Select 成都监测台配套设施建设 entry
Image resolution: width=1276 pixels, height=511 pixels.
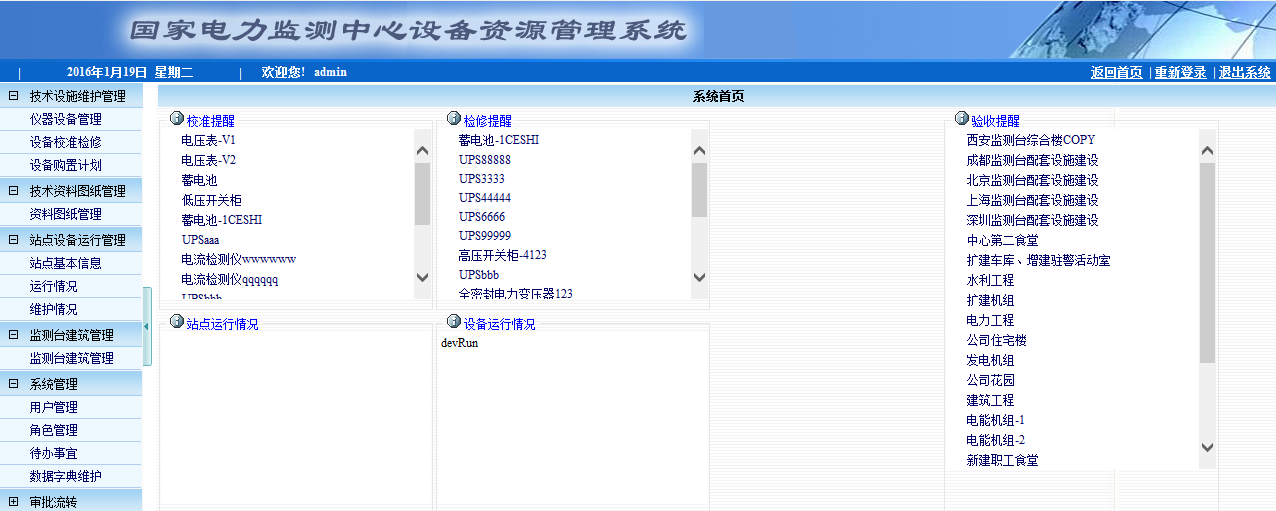point(1032,160)
